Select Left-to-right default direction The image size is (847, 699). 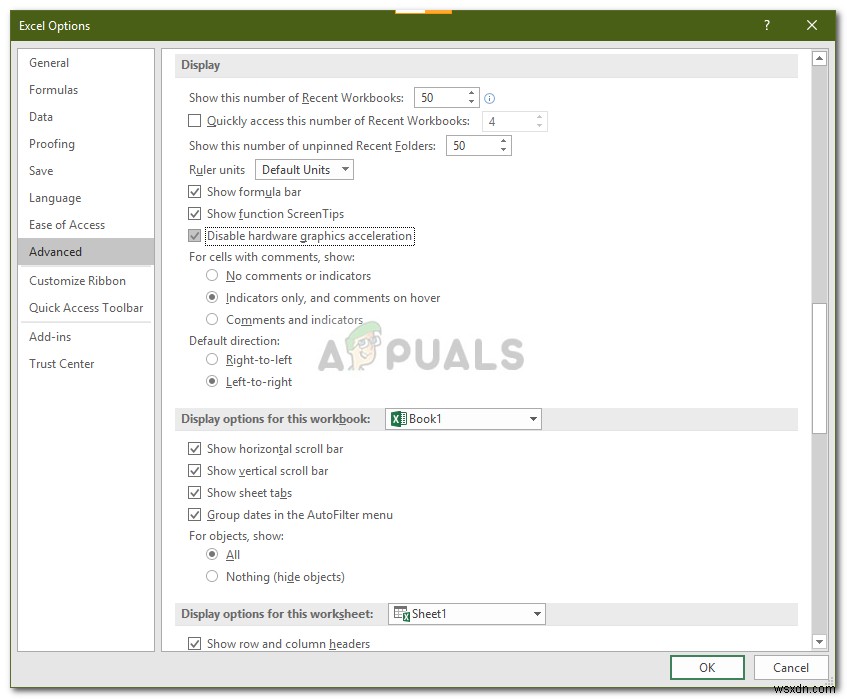212,382
